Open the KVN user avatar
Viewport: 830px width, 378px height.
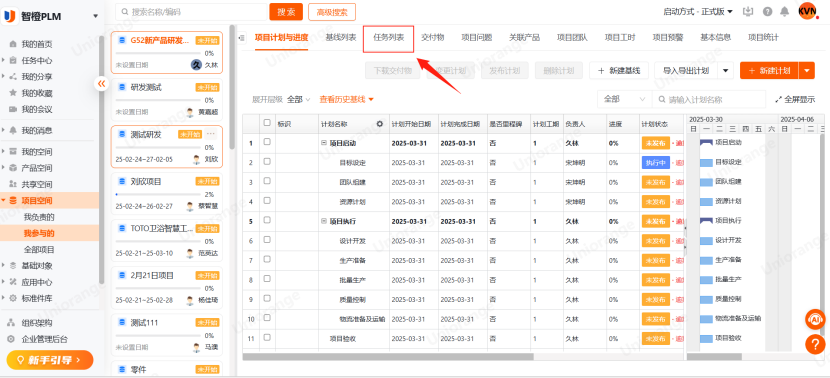click(x=808, y=11)
